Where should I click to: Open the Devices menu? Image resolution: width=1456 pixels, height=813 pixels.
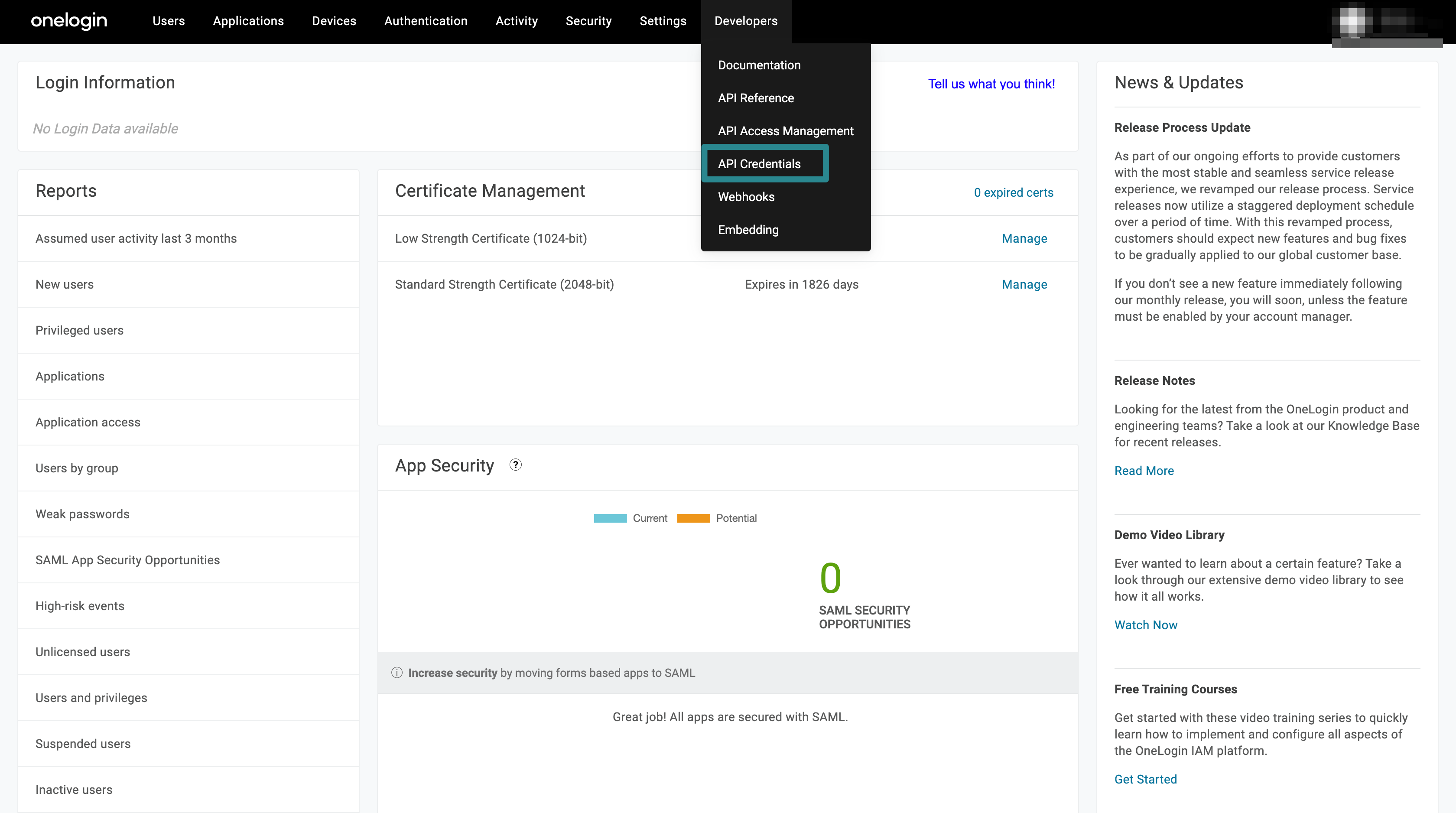[334, 21]
